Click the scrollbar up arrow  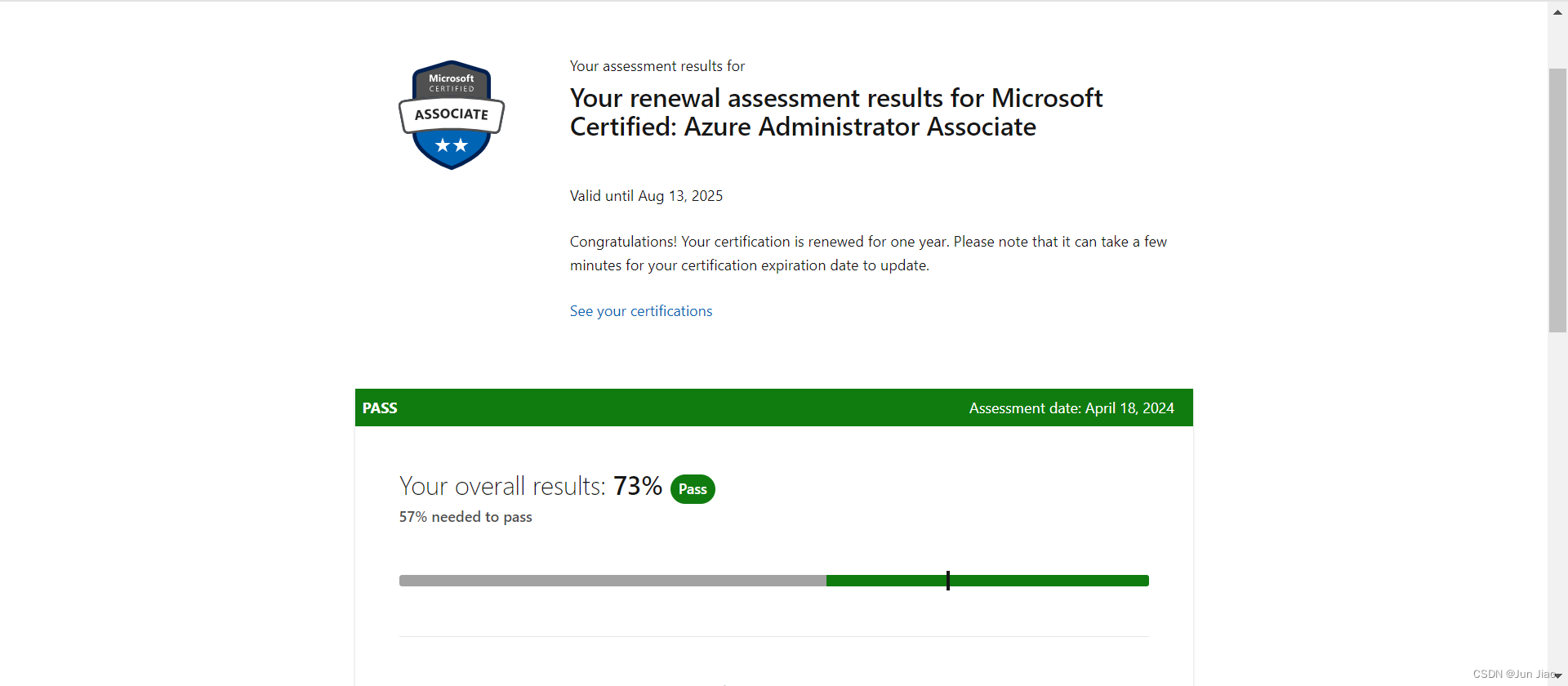point(1557,12)
